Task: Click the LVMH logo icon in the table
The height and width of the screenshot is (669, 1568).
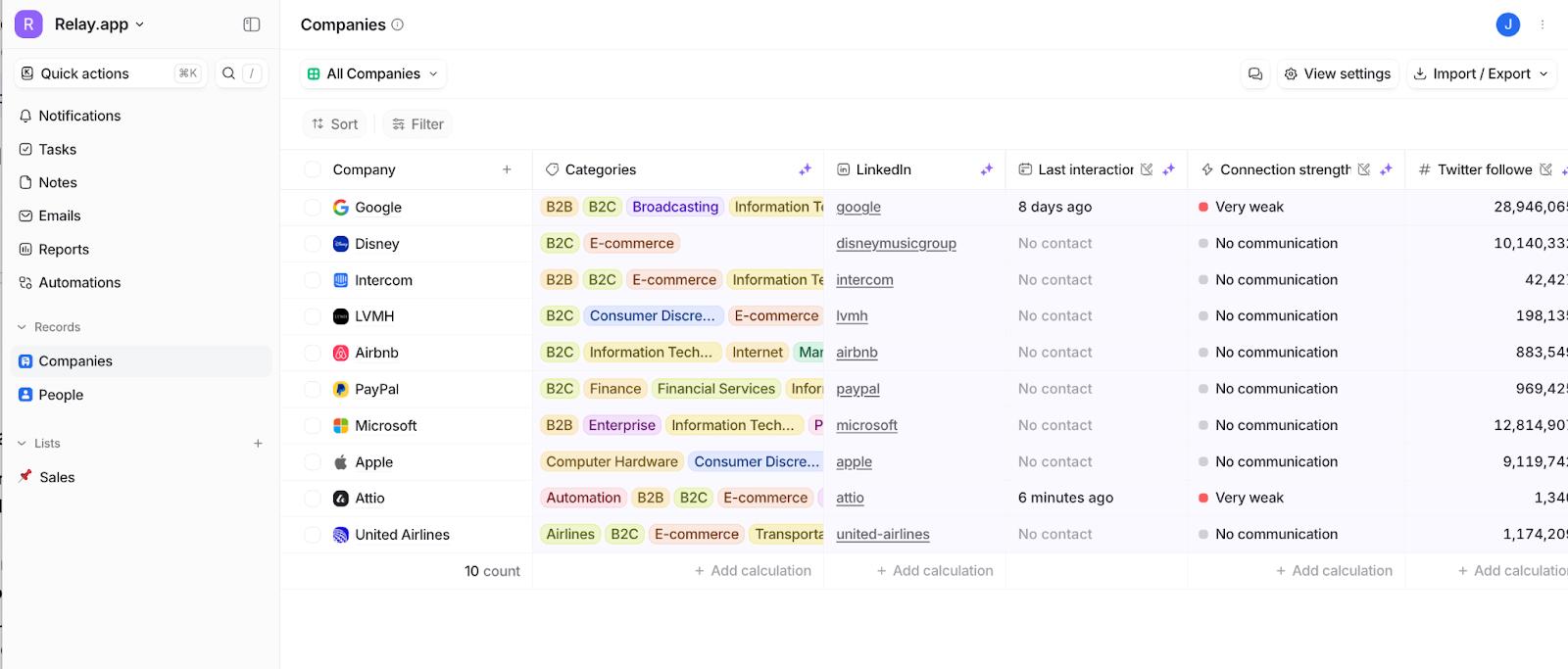Action: click(341, 316)
